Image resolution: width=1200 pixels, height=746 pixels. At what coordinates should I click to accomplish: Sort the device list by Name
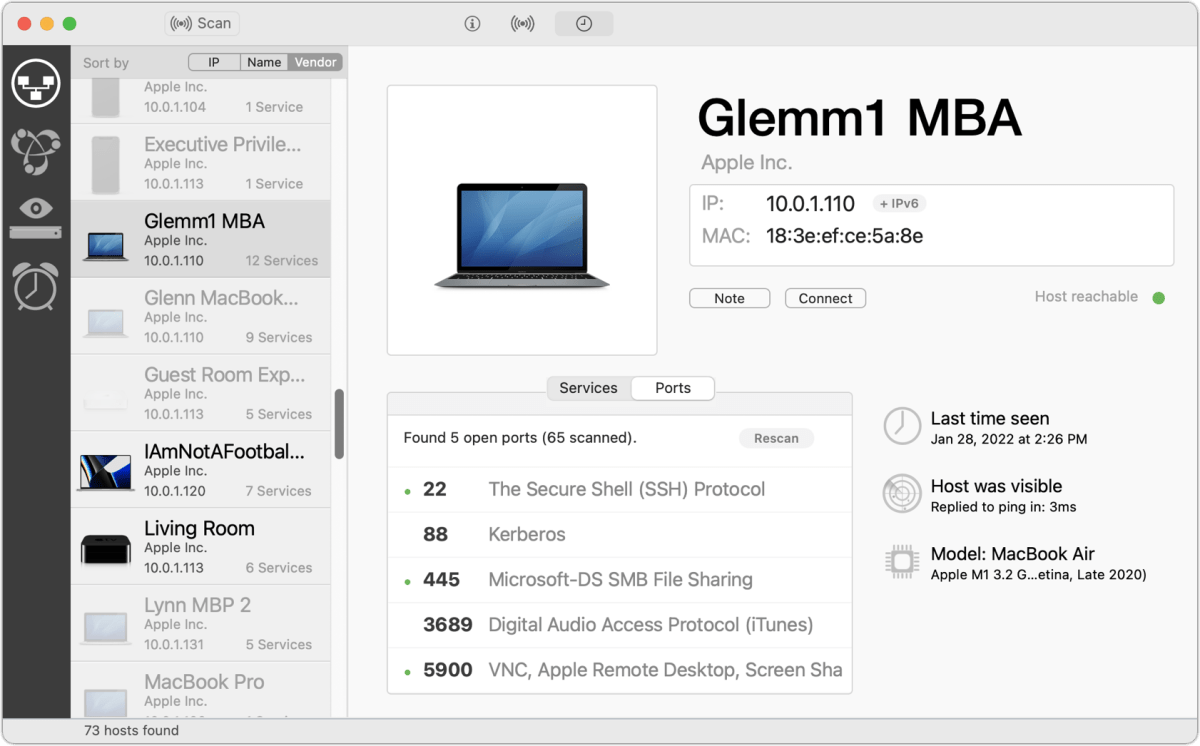264,62
